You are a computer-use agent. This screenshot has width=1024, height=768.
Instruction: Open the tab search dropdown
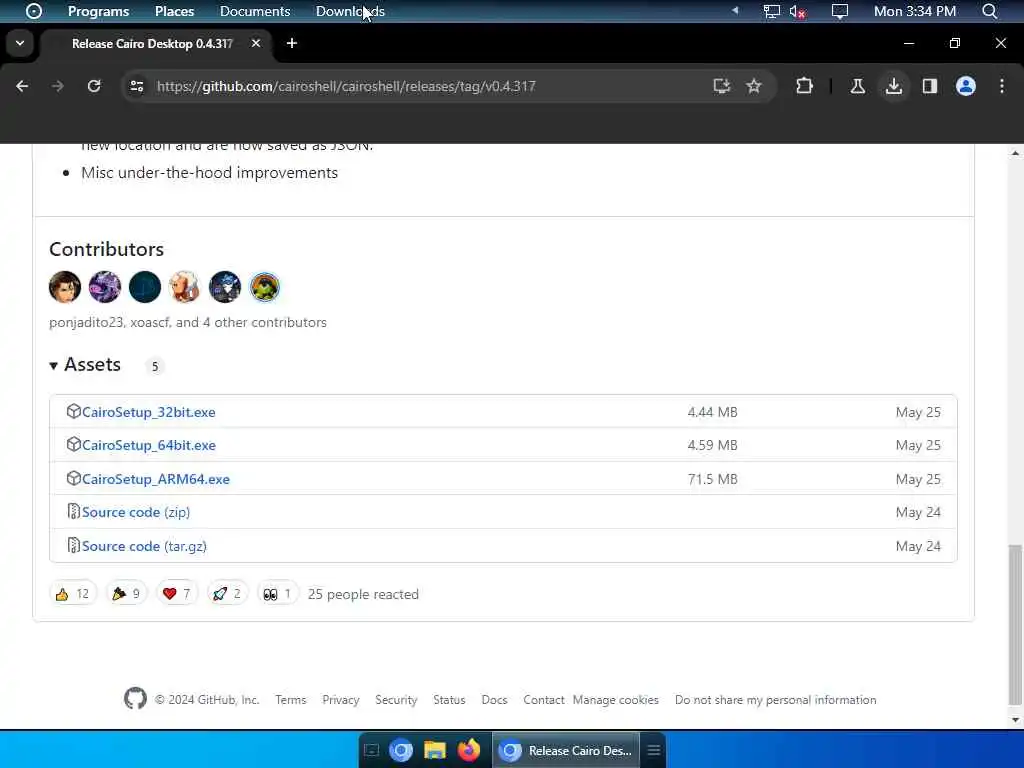(x=20, y=43)
